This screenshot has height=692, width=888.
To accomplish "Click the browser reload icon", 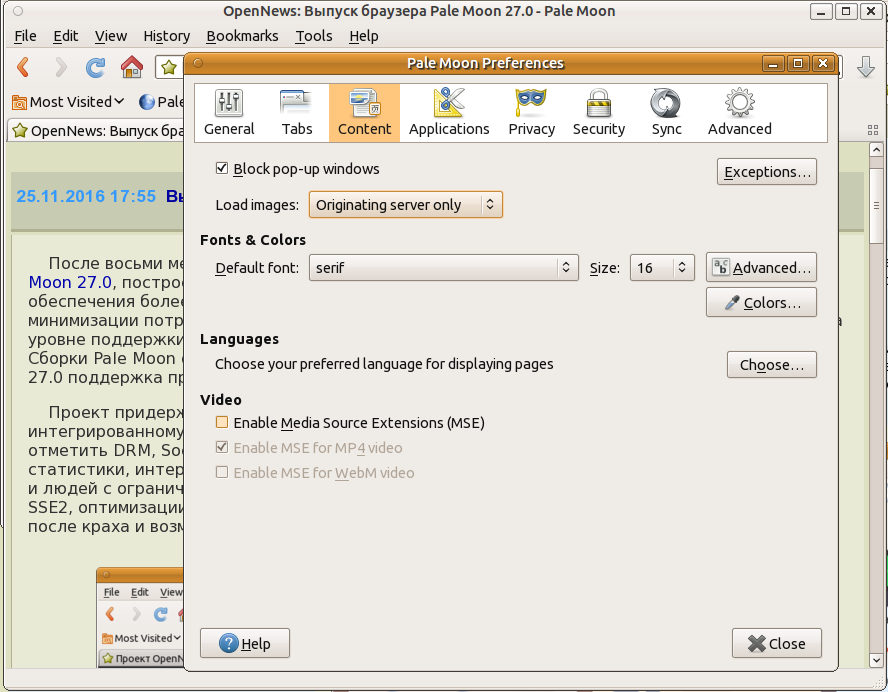I will 96,67.
